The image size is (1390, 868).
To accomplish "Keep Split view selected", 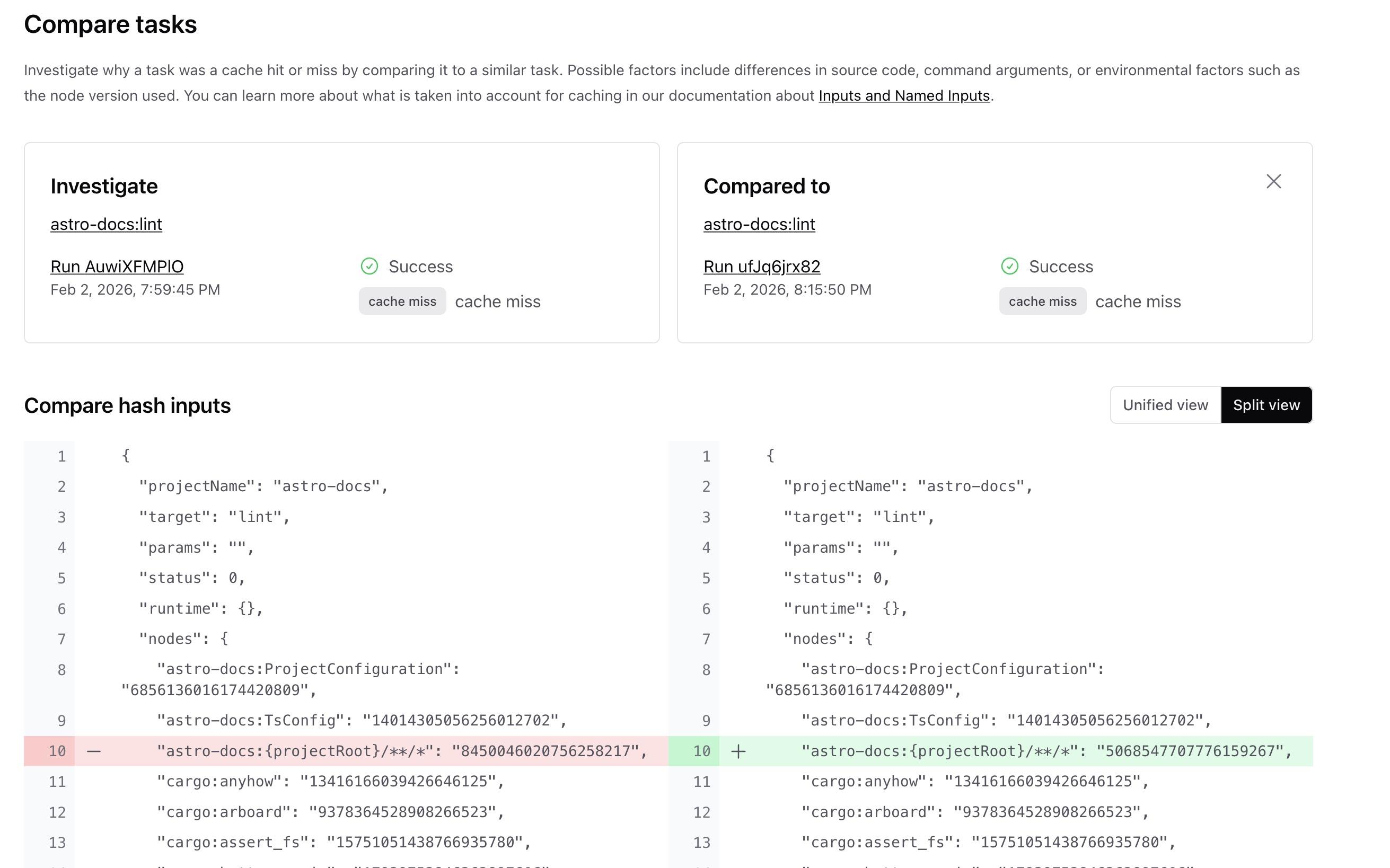I will click(1266, 405).
